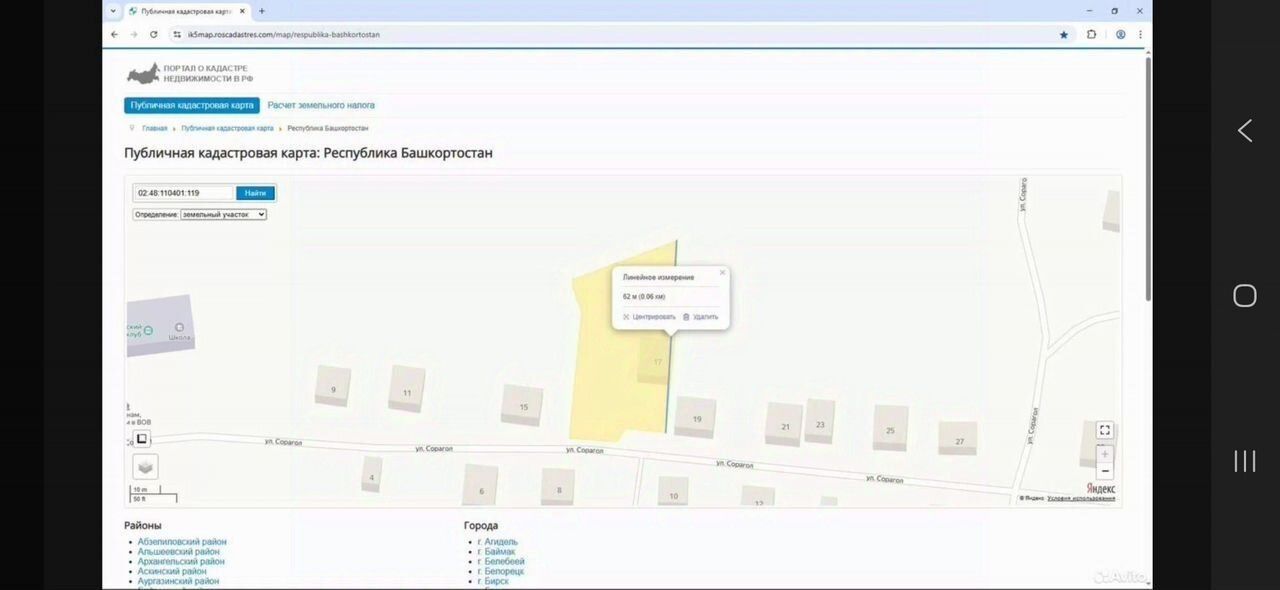The height and width of the screenshot is (590, 1280).
Task: Open Аургазинский район link
Action: 178,581
